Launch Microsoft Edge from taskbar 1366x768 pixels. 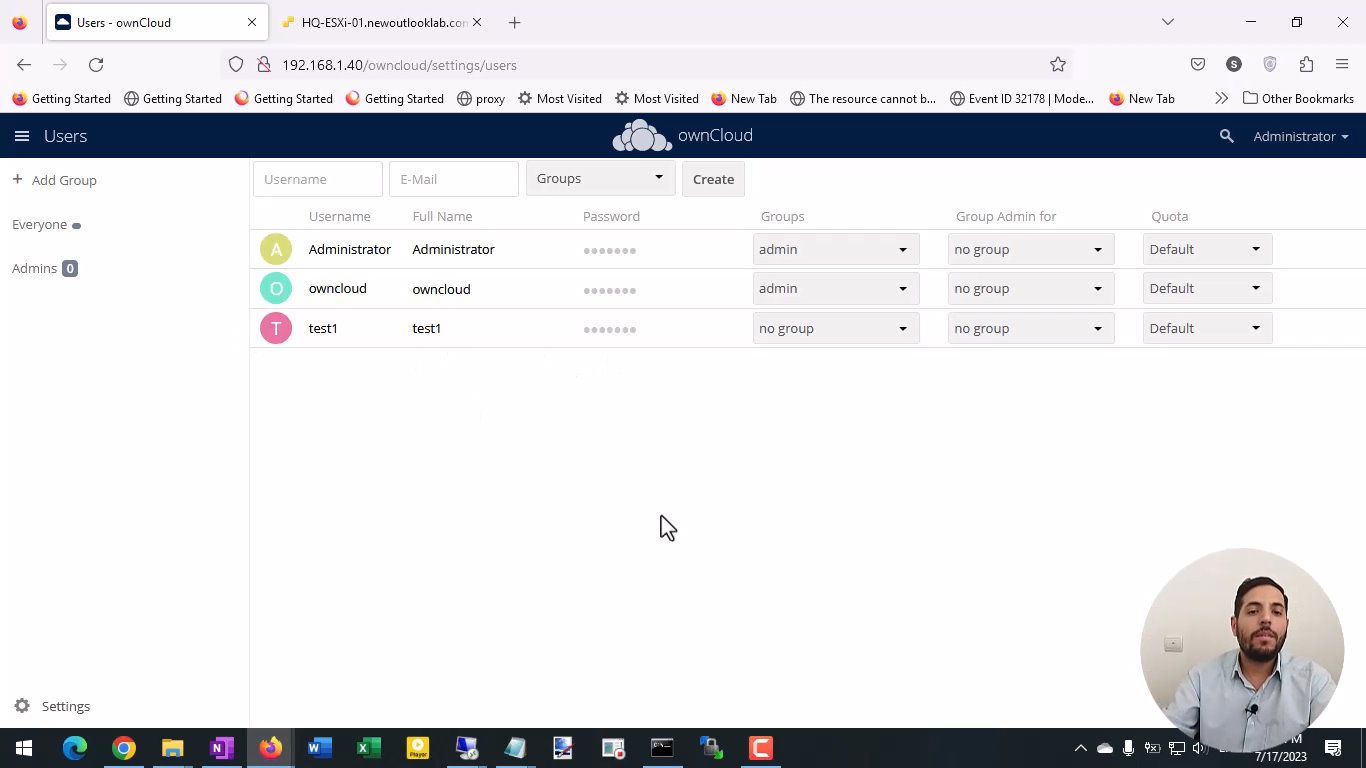(x=75, y=748)
